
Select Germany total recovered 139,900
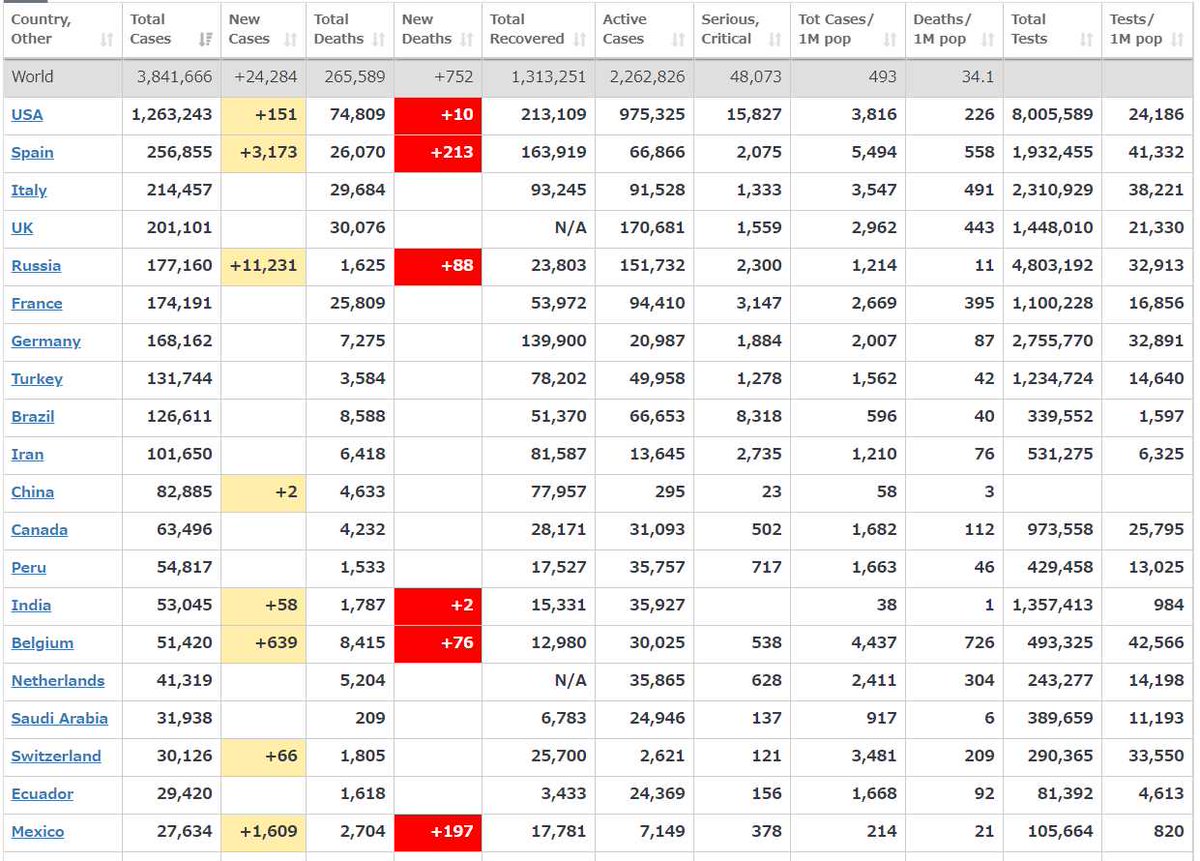(553, 341)
